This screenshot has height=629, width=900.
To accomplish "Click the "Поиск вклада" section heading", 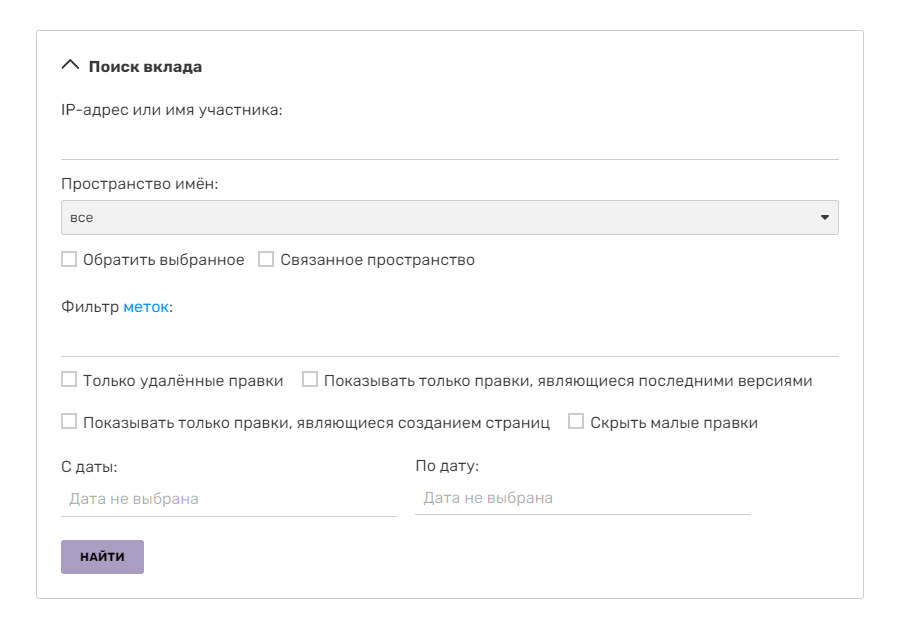I will [x=145, y=67].
